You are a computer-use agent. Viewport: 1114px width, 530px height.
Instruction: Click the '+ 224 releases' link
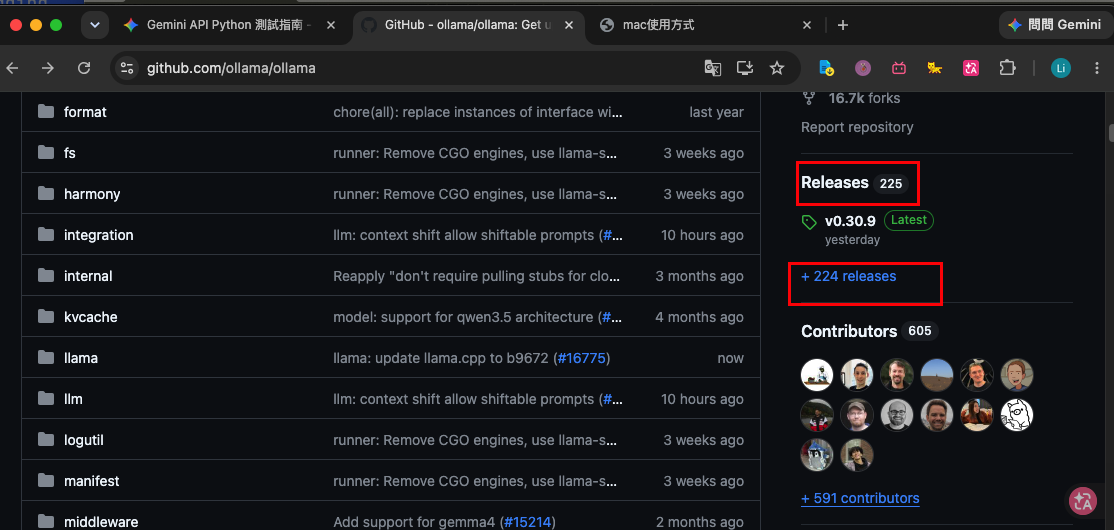[848, 276]
